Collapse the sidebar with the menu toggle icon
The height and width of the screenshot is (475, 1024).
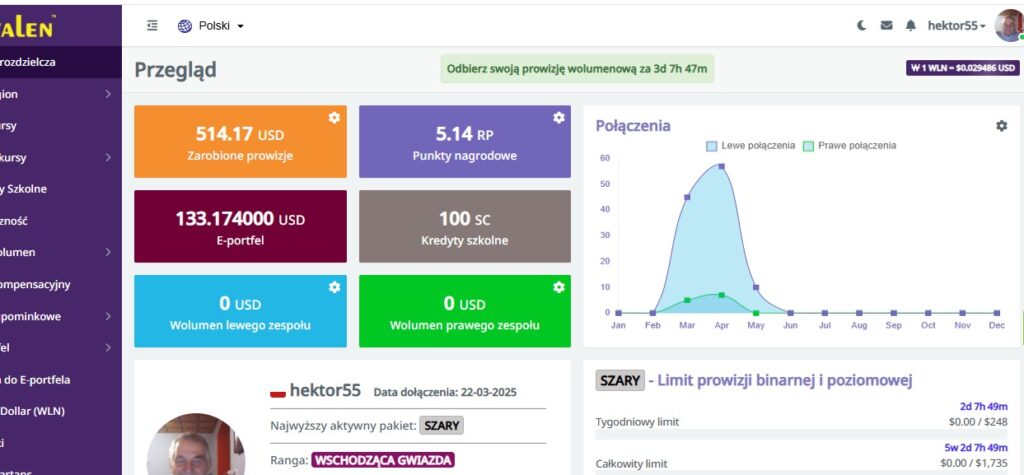tap(152, 26)
